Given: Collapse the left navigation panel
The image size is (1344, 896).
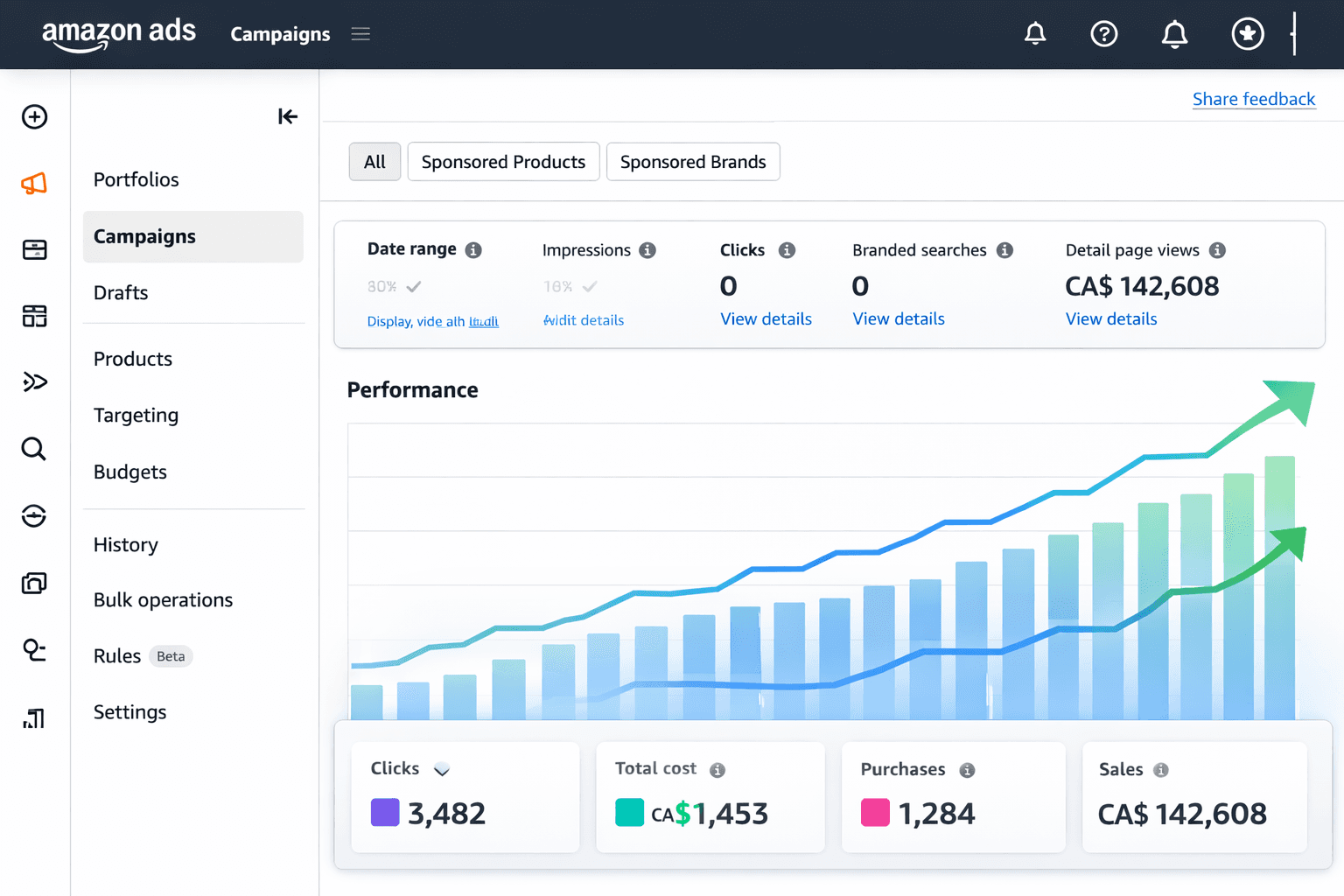Looking at the screenshot, I should [x=287, y=116].
